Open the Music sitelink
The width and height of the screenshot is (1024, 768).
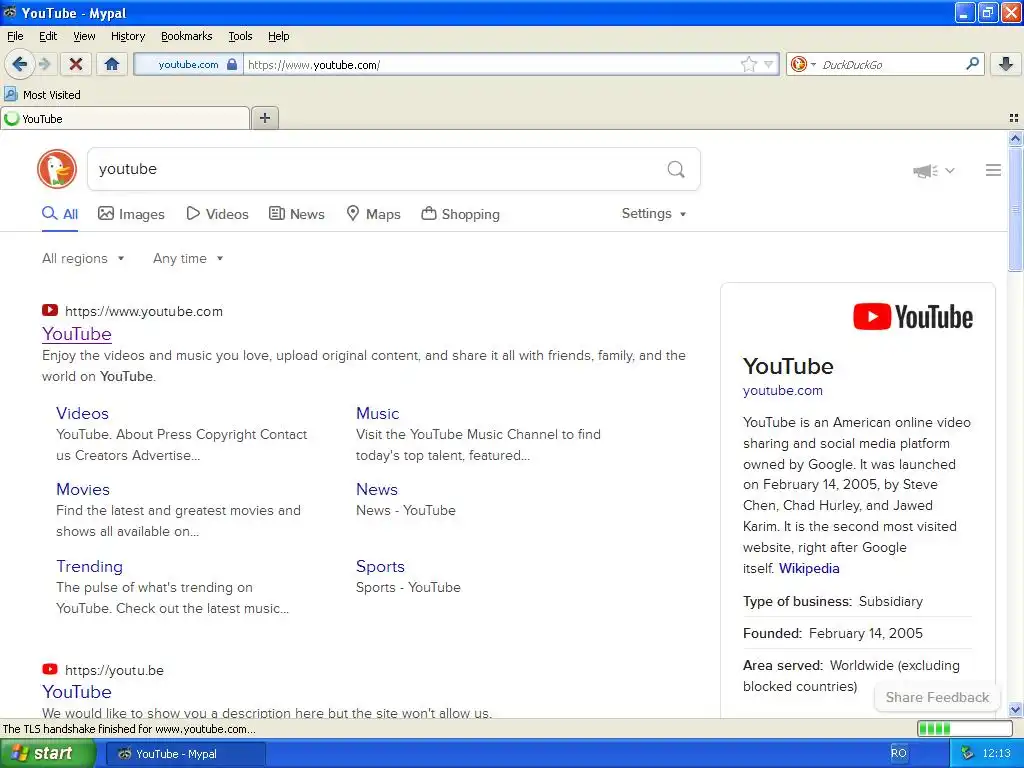pyautogui.click(x=377, y=413)
